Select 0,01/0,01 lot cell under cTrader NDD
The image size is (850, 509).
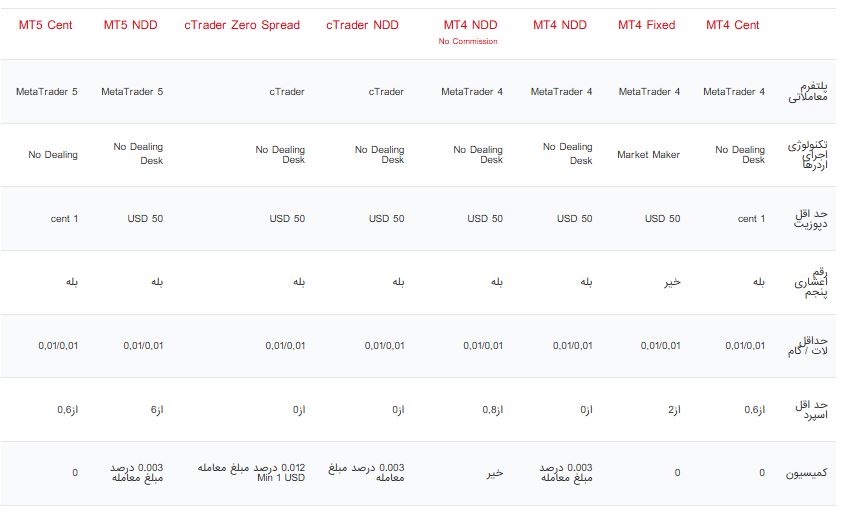[384, 346]
